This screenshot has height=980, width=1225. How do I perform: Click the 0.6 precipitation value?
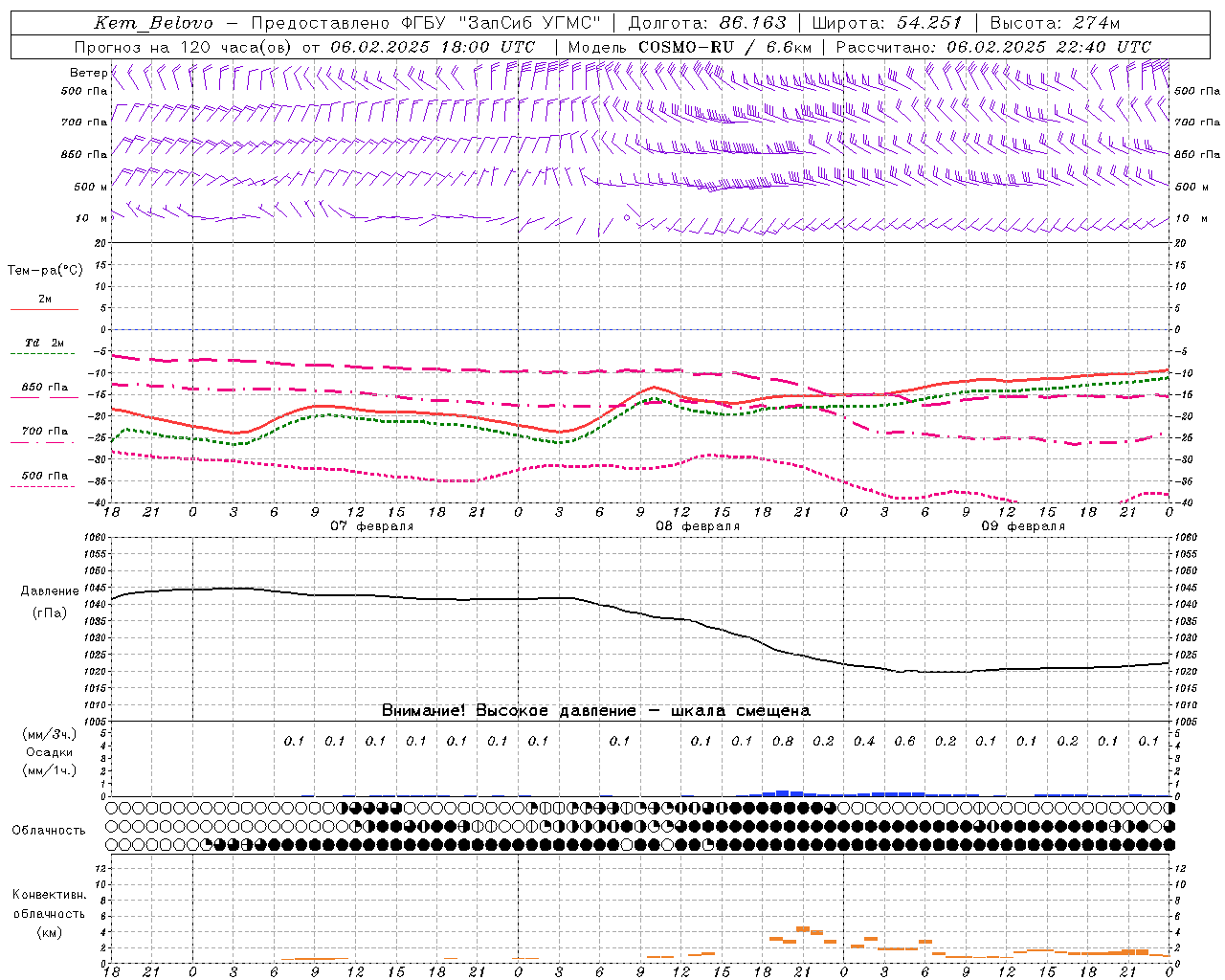[904, 741]
